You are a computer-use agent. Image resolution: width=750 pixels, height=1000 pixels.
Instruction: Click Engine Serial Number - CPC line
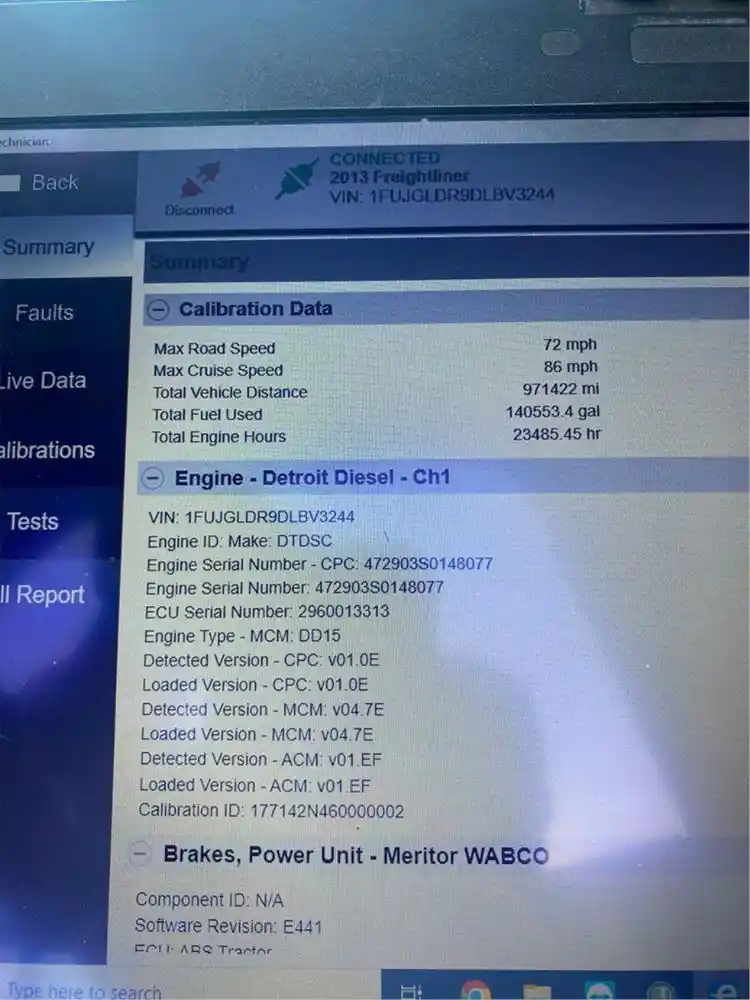[x=320, y=564]
